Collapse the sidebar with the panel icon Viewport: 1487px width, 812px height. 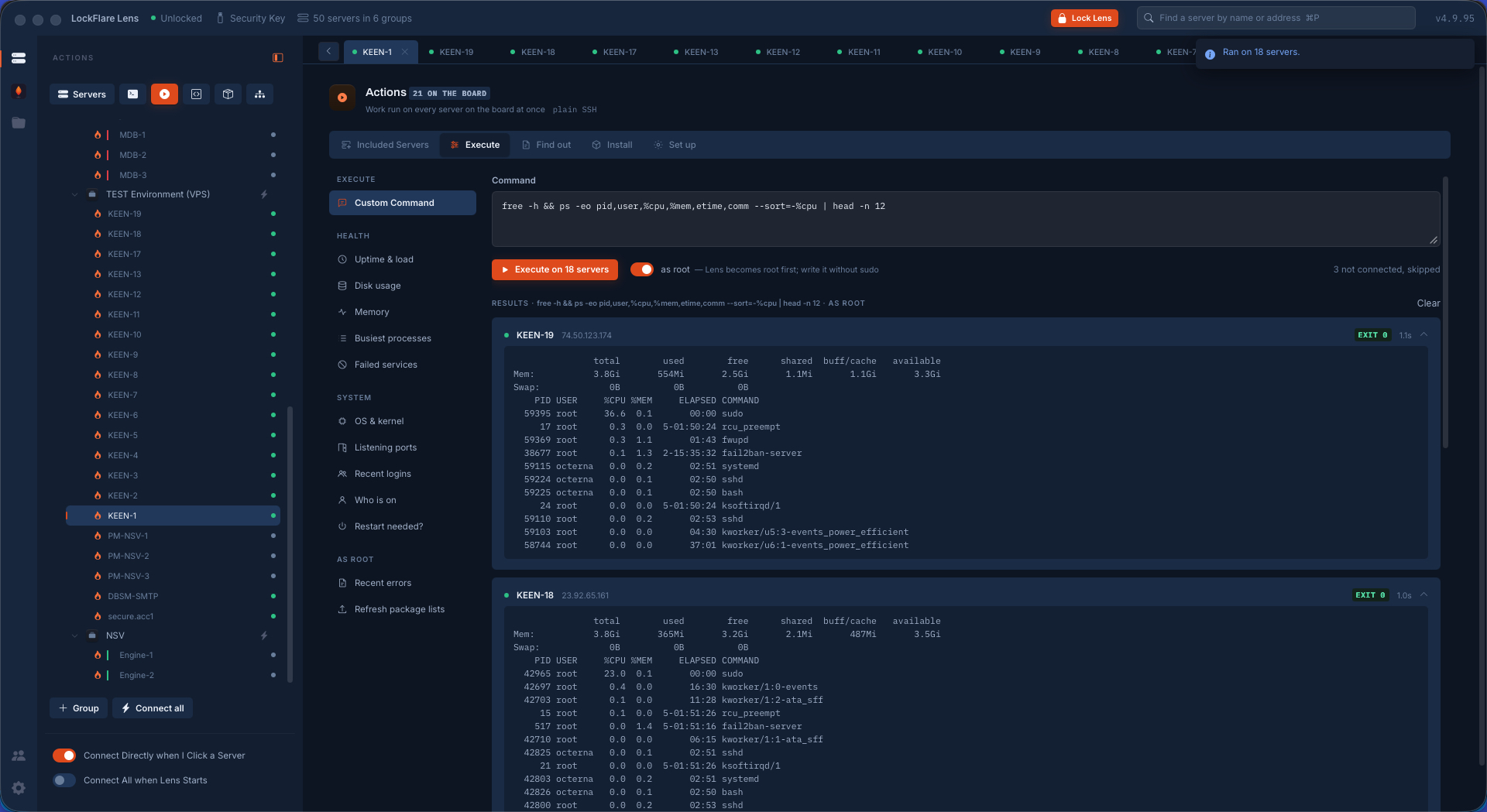[278, 58]
